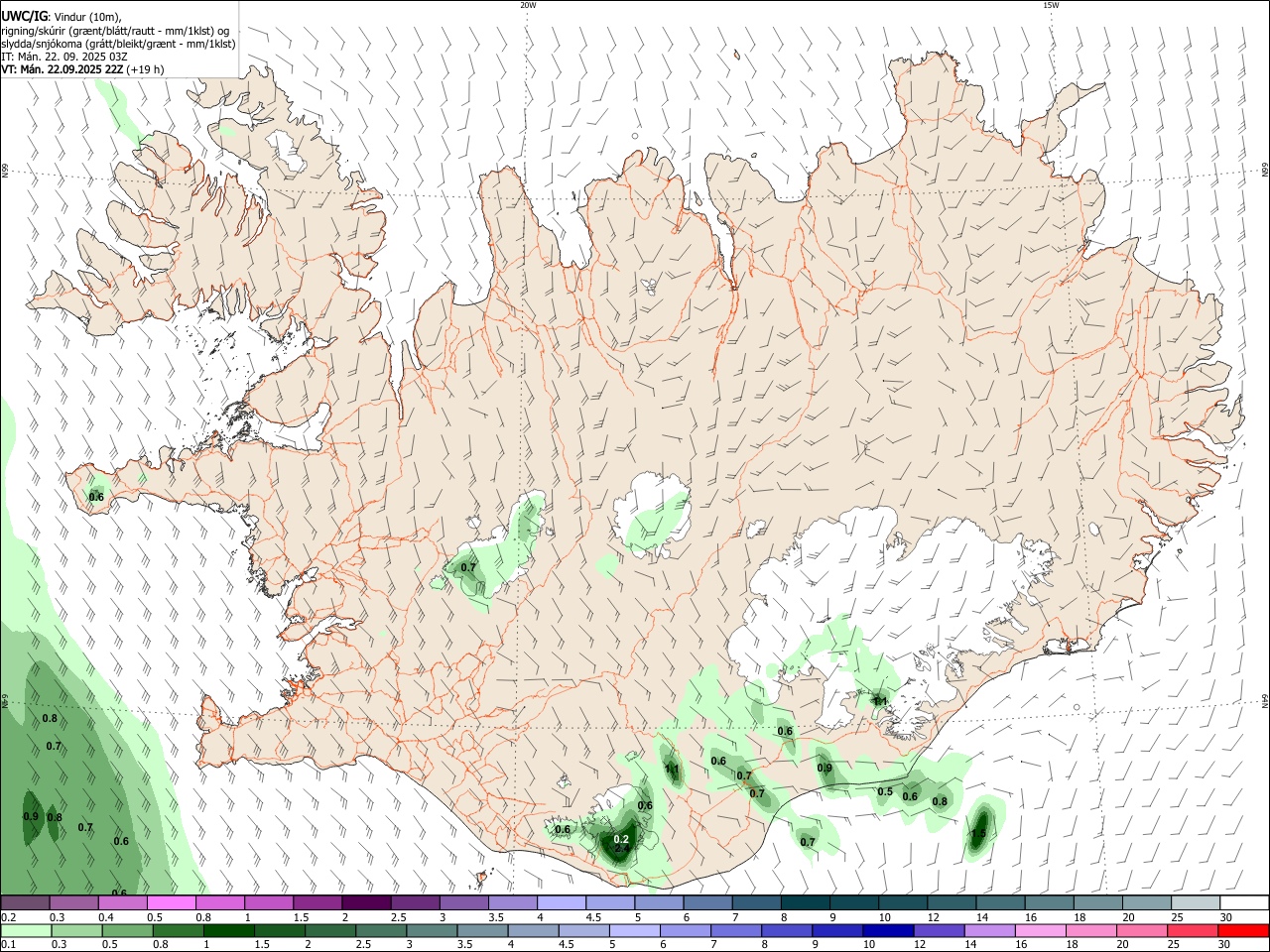Image resolution: width=1270 pixels, height=952 pixels.
Task: Click the 0.5 value on the southeast coast map
Action: coord(885,791)
